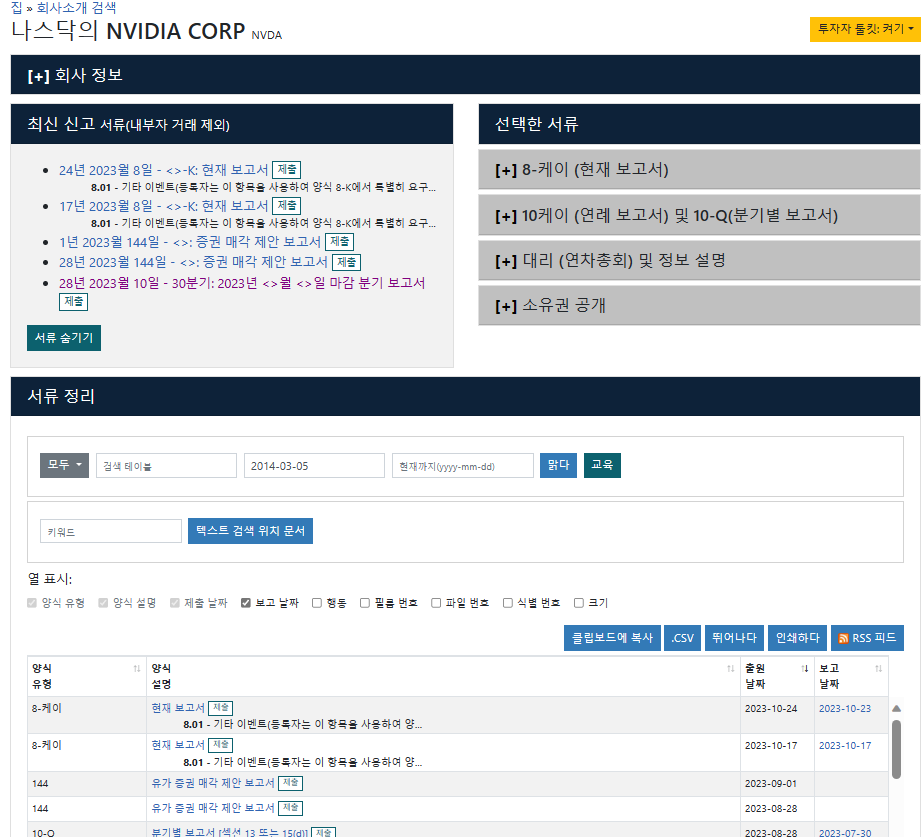Click the 2014-03-05 from-date field
Image resolution: width=923 pixels, height=837 pixels.
[314, 466]
